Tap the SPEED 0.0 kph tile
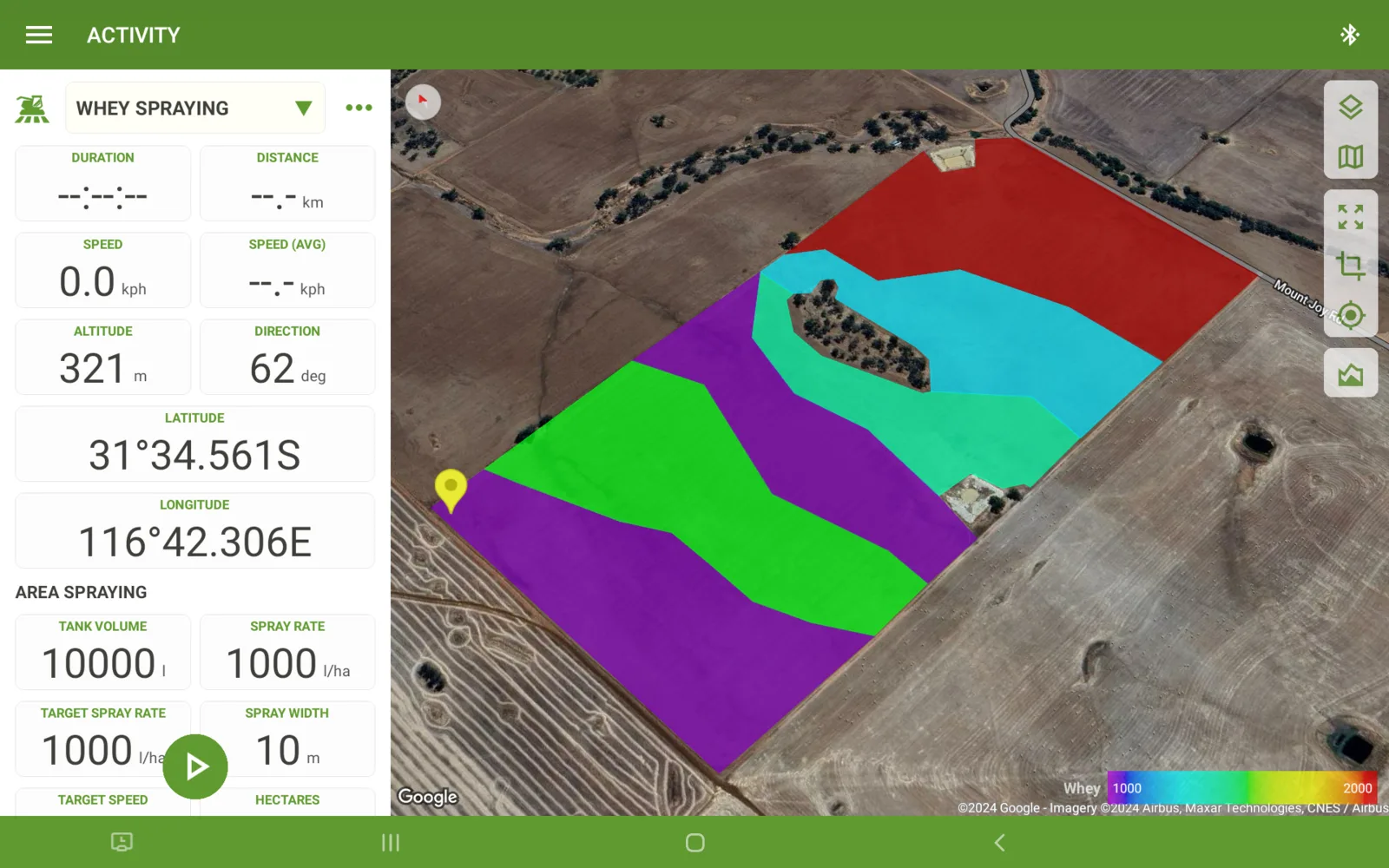The image size is (1389, 868). coord(102,270)
